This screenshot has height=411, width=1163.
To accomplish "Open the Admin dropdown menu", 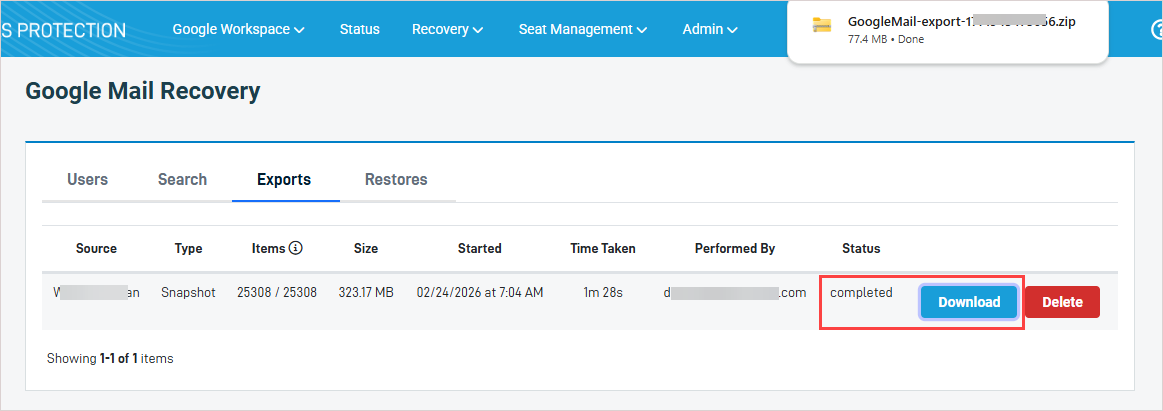I will click(x=710, y=29).
